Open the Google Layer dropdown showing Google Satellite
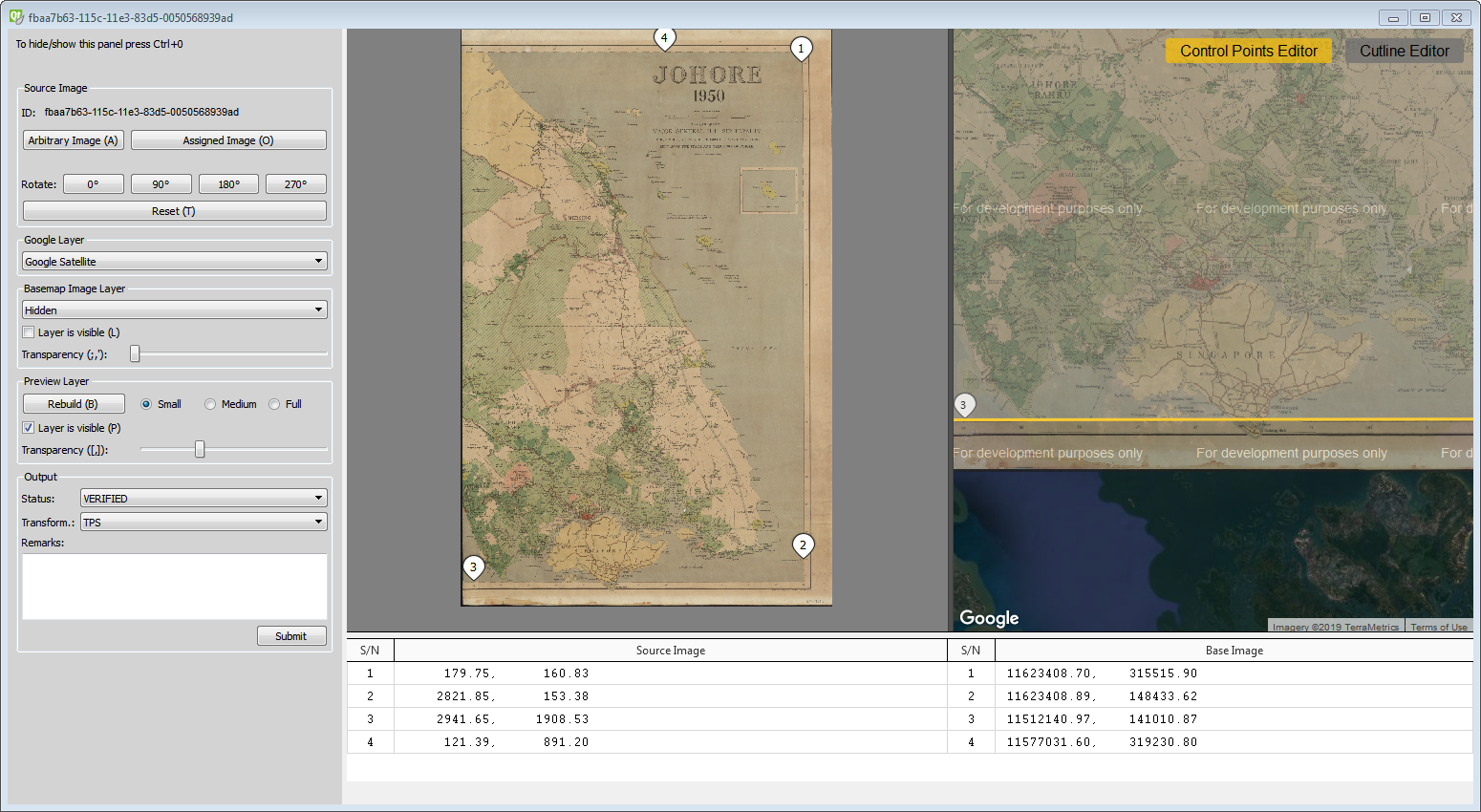The image size is (1481, 812). [x=174, y=260]
